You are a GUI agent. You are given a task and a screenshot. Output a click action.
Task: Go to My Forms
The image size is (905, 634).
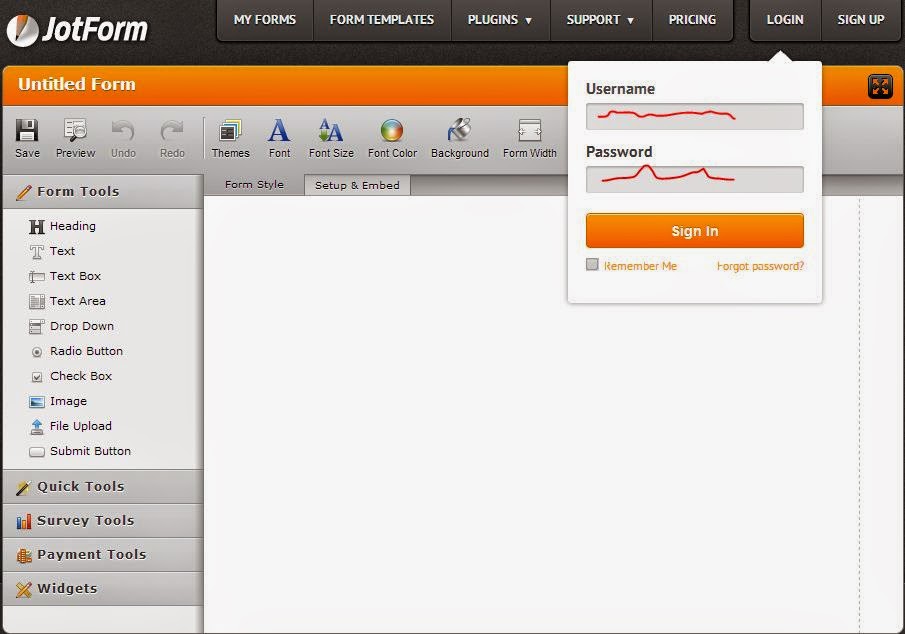tap(265, 20)
